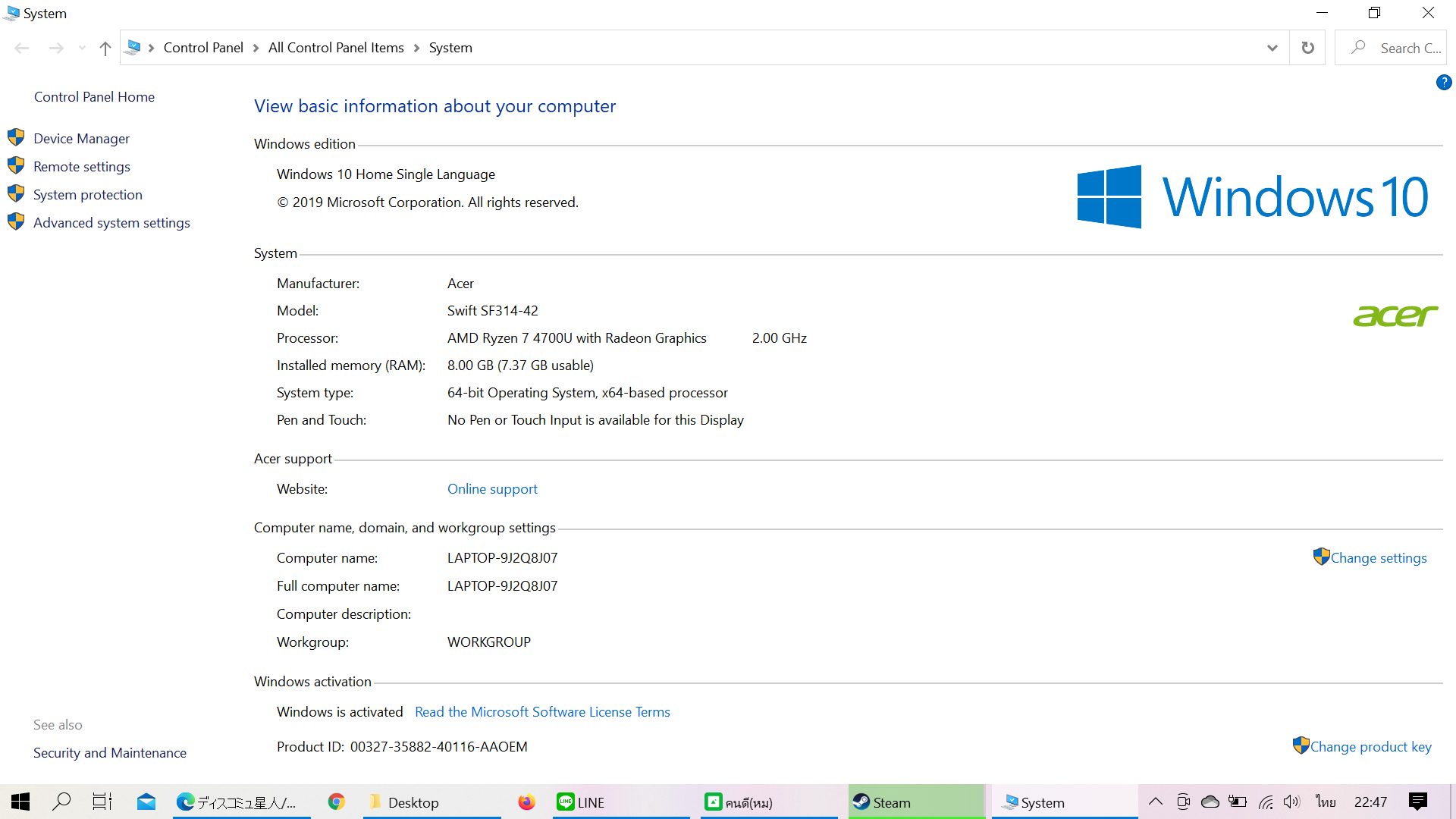Click Change product key link
The width and height of the screenshot is (1456, 819).
point(1370,746)
